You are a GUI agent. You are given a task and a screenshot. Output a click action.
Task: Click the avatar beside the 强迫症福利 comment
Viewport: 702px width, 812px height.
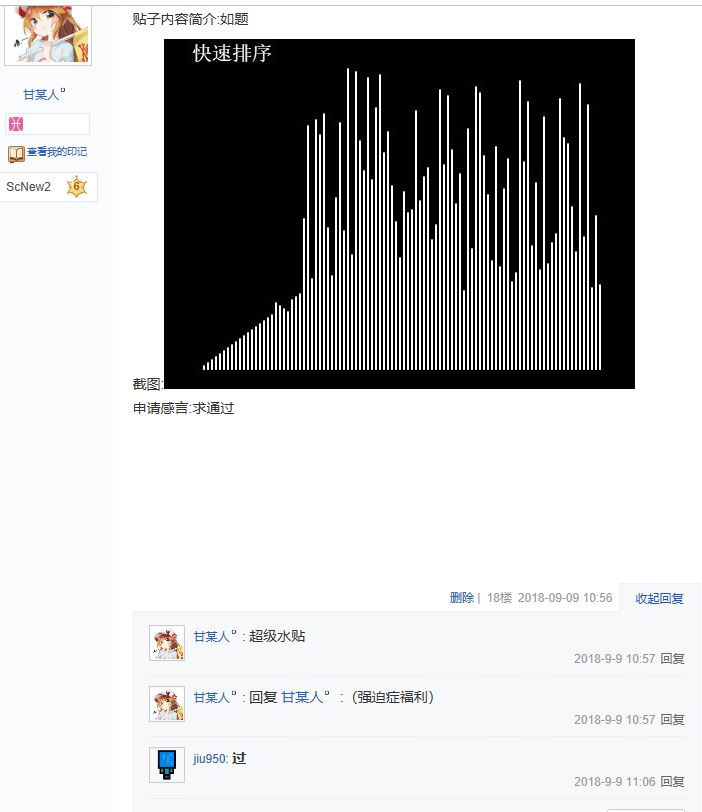point(167,704)
